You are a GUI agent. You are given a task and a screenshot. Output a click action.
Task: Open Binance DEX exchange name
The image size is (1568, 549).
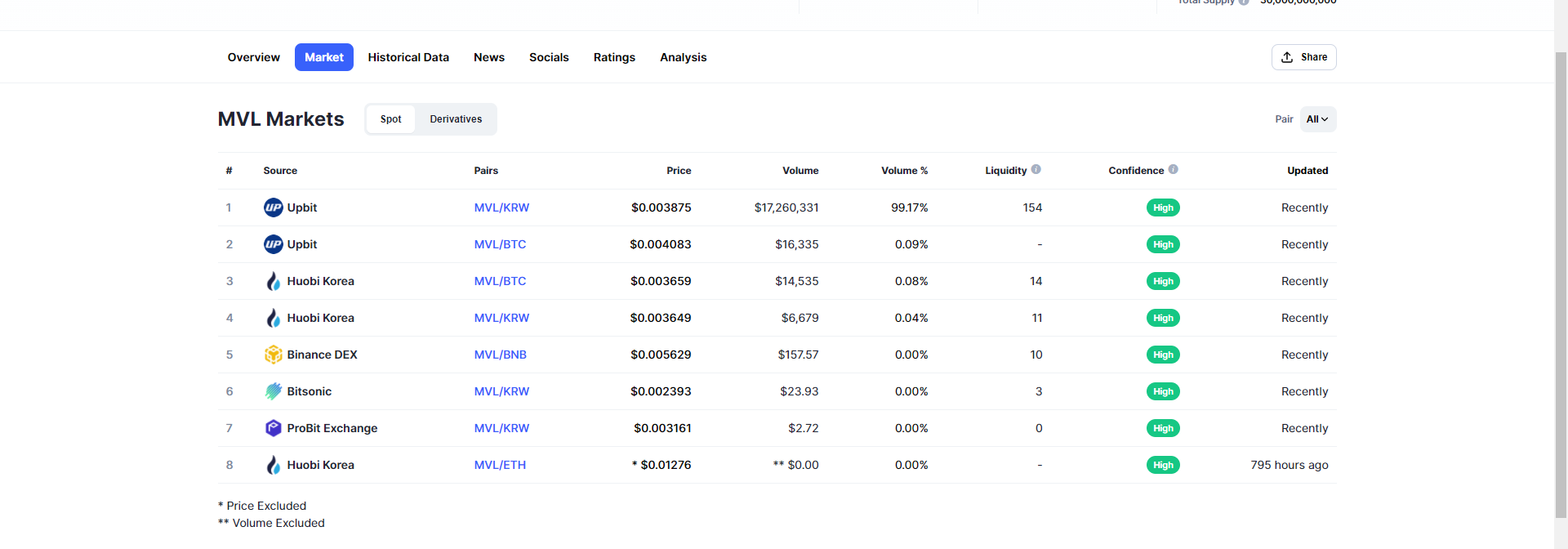tap(322, 355)
